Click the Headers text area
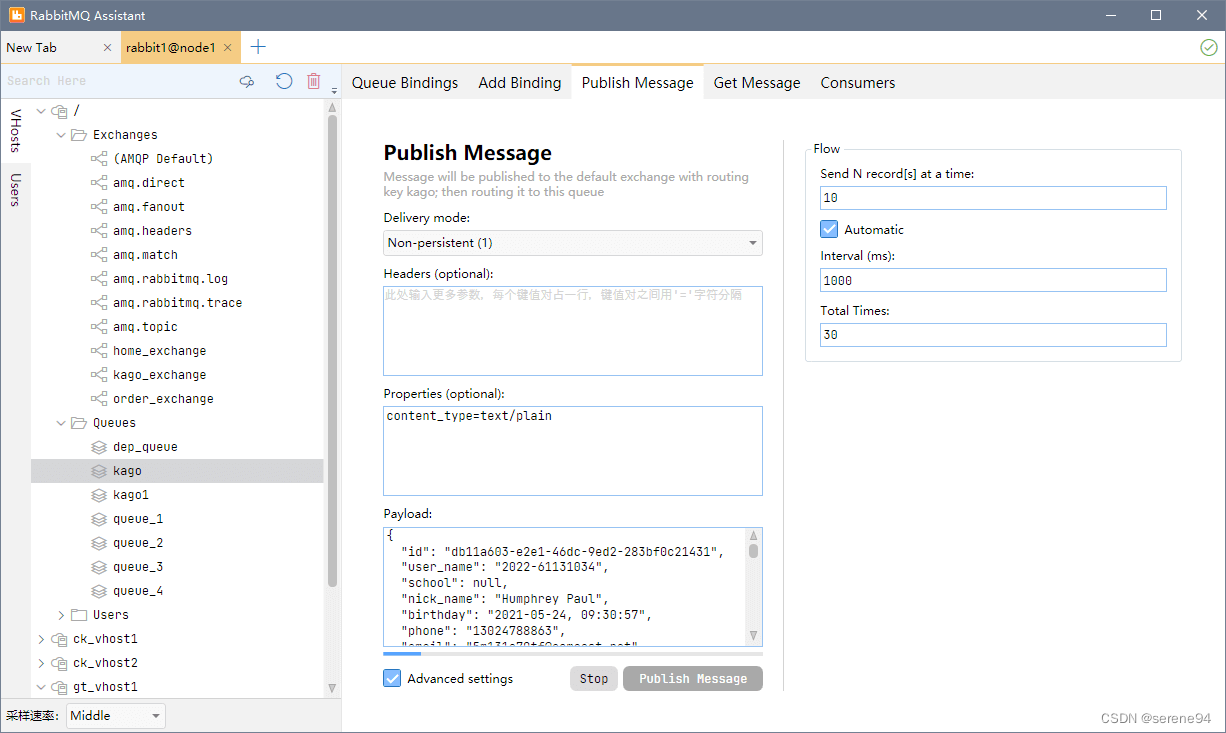Screen dimensions: 1226x733 point(573,331)
